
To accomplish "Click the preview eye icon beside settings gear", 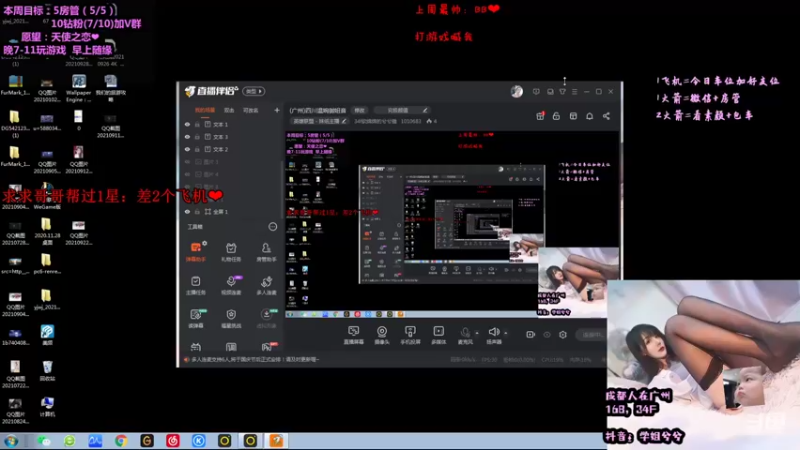I will coord(547,335).
